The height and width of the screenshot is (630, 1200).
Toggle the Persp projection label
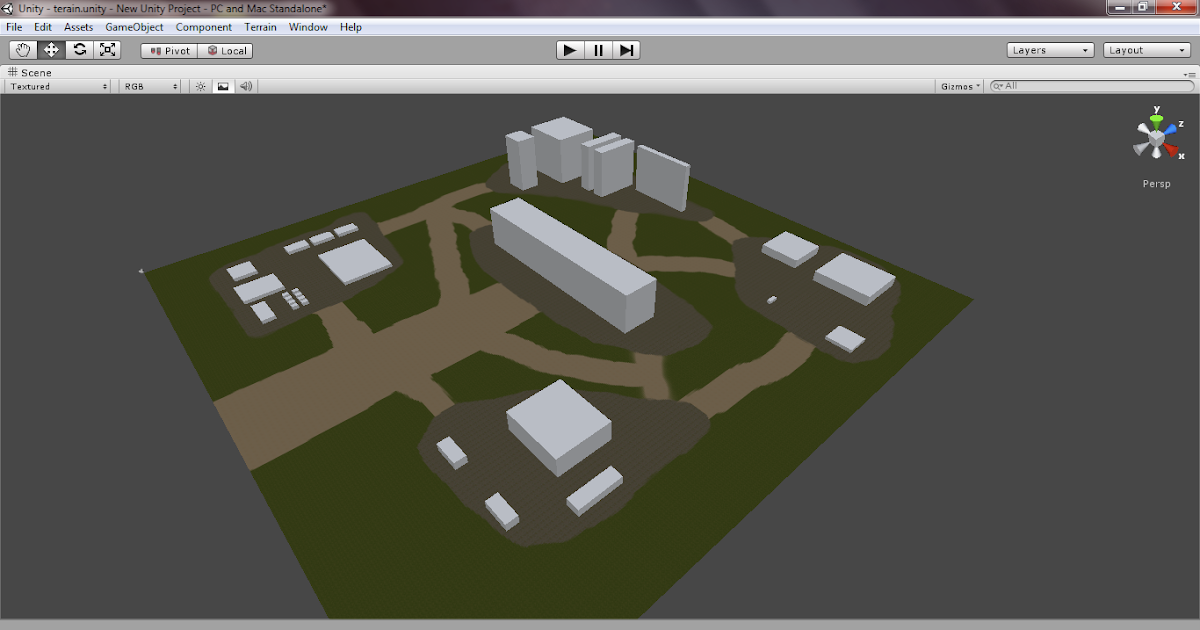(1156, 184)
